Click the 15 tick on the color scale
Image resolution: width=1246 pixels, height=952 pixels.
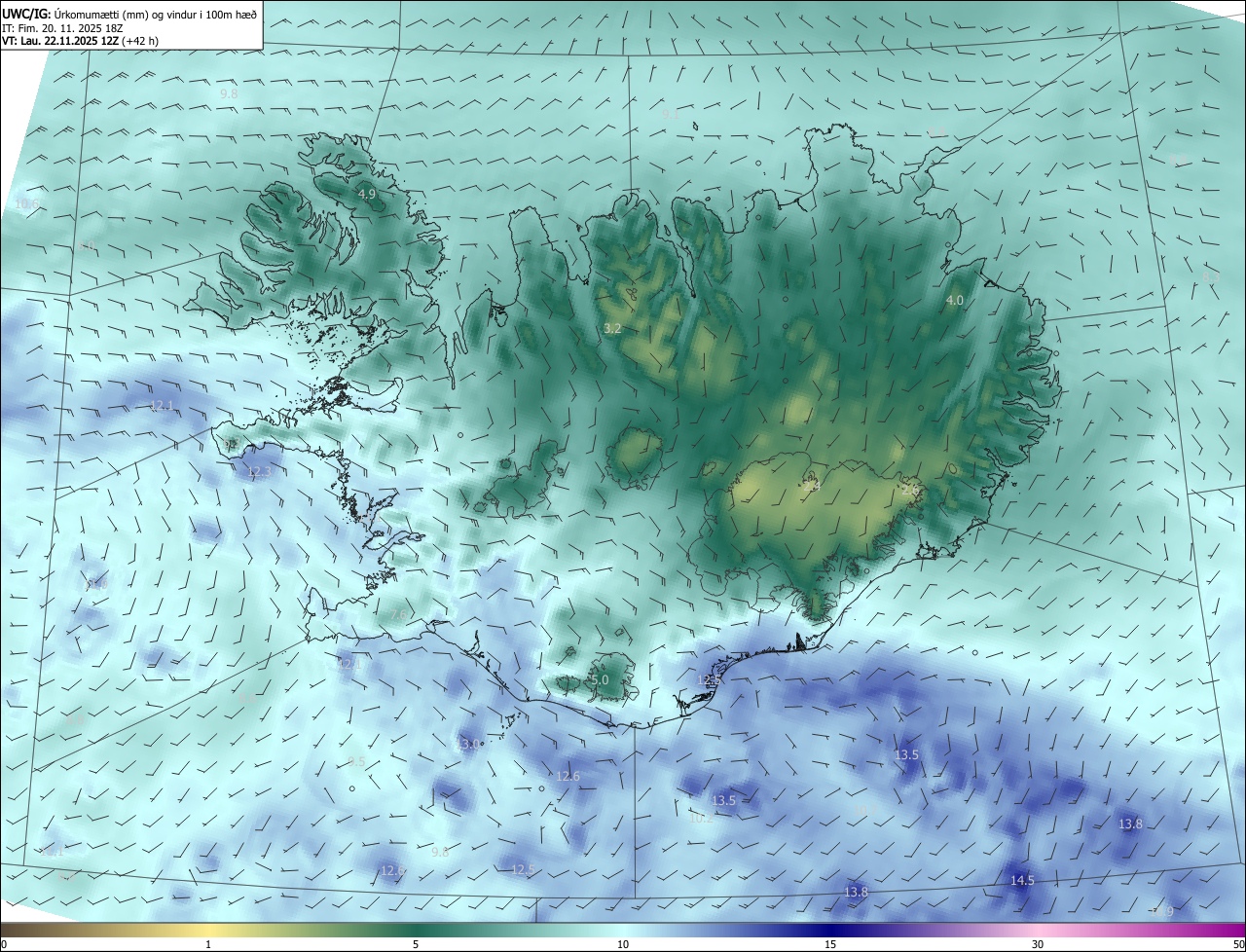pyautogui.click(x=830, y=944)
